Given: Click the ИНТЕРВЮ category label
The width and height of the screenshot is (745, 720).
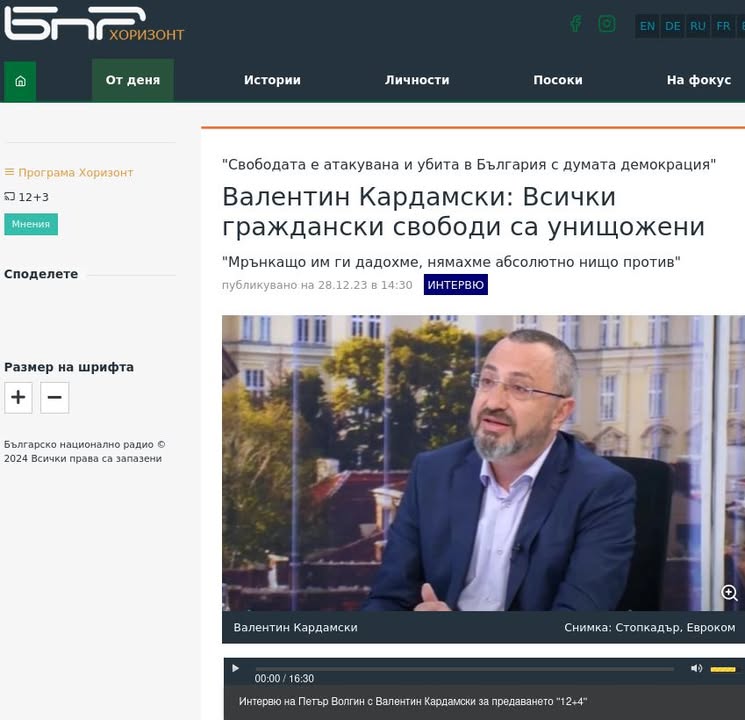Looking at the screenshot, I should click(456, 285).
